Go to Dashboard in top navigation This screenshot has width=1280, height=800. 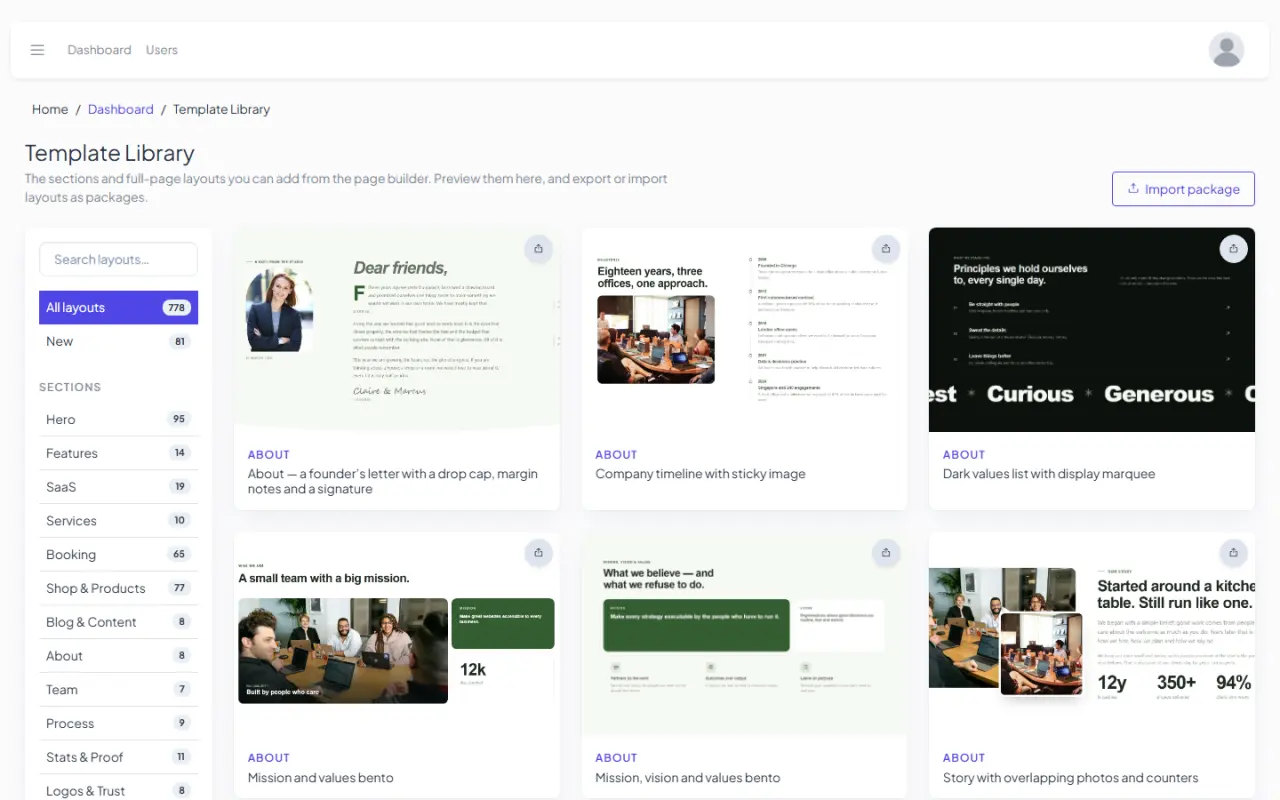click(99, 50)
